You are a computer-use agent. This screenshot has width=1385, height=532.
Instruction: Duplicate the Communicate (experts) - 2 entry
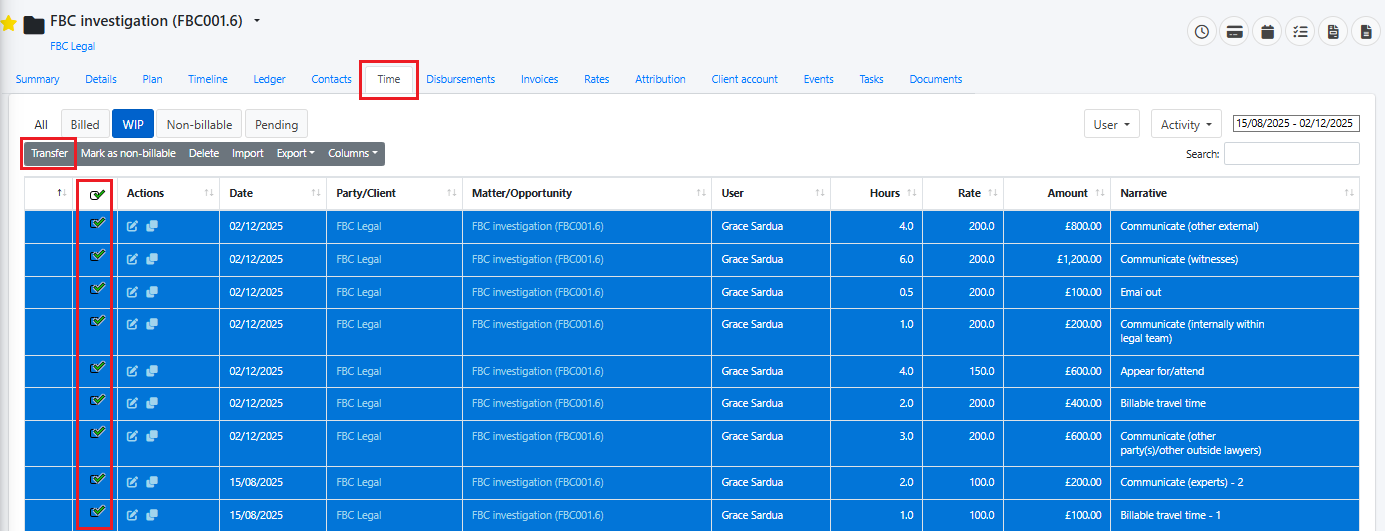(x=152, y=482)
